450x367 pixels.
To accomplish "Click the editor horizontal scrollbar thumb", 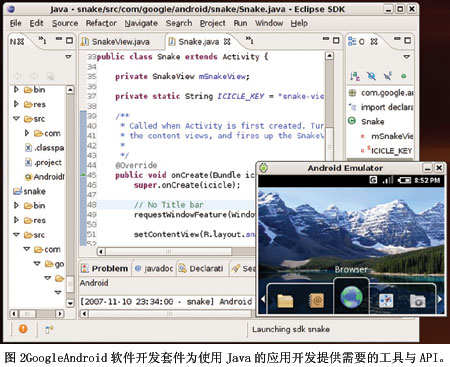I will point(168,251).
